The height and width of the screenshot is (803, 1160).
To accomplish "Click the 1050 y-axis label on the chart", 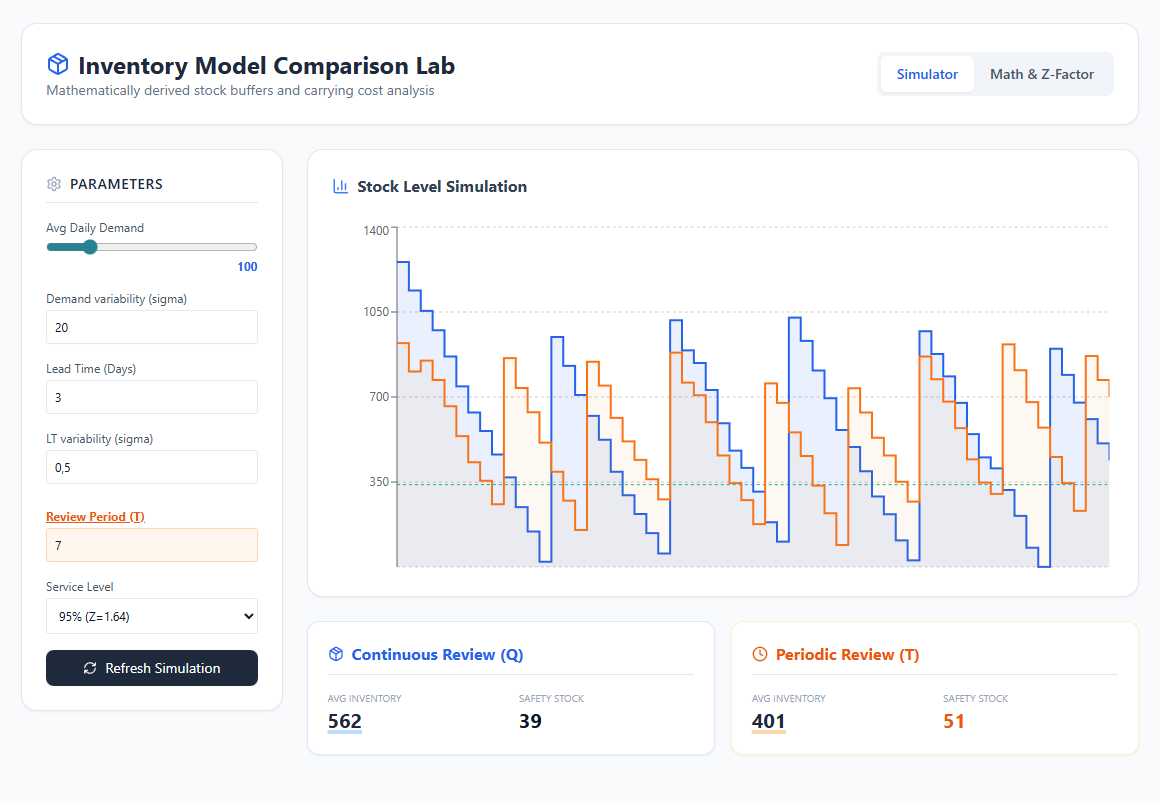I will pos(376,312).
